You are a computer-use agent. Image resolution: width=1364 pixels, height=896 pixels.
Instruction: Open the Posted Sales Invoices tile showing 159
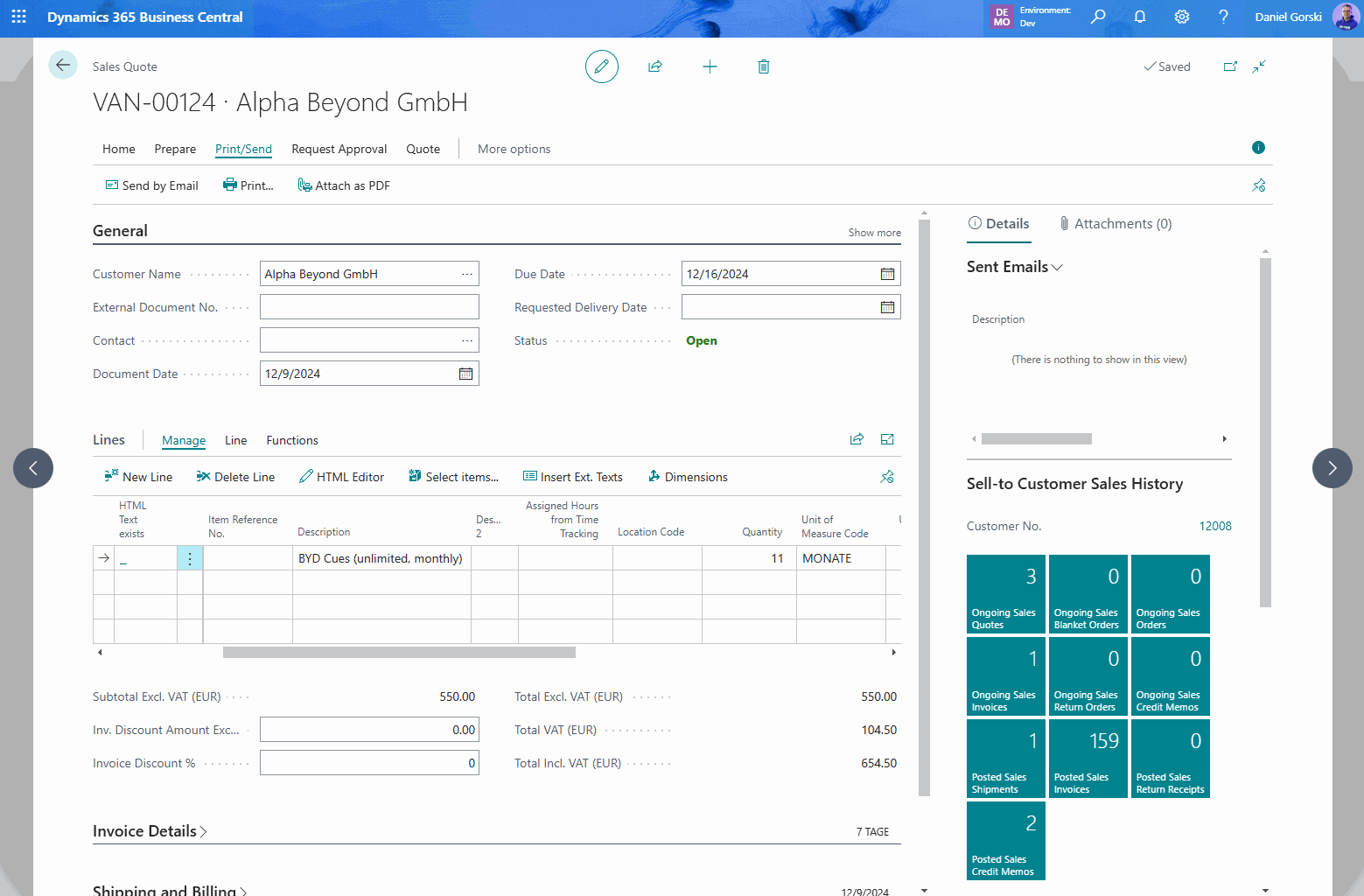[1088, 758]
